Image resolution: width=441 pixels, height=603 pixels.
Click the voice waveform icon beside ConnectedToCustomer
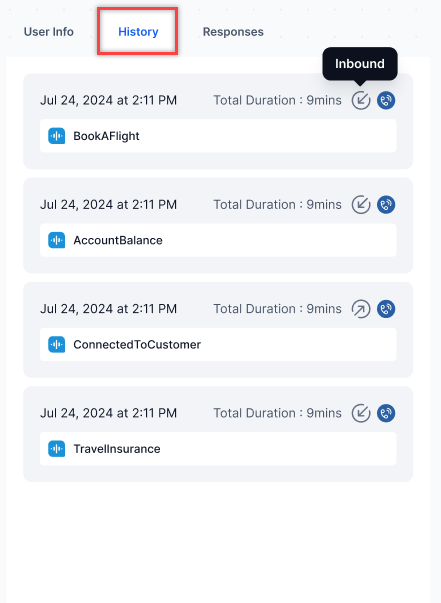click(x=57, y=344)
